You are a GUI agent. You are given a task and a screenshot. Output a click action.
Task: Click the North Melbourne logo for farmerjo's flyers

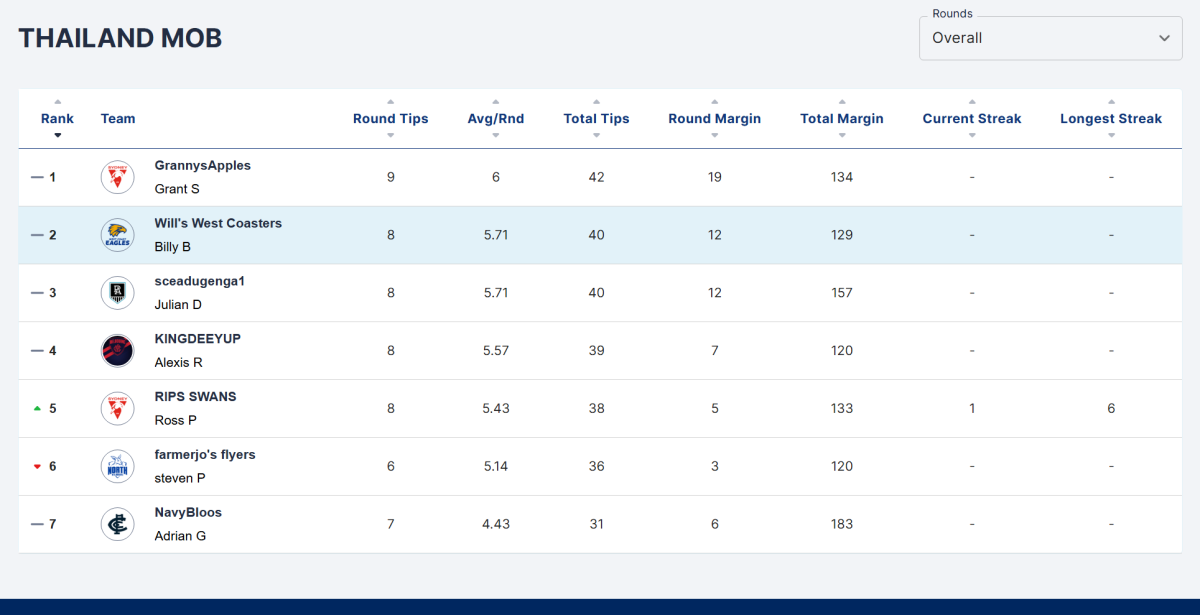[117, 467]
